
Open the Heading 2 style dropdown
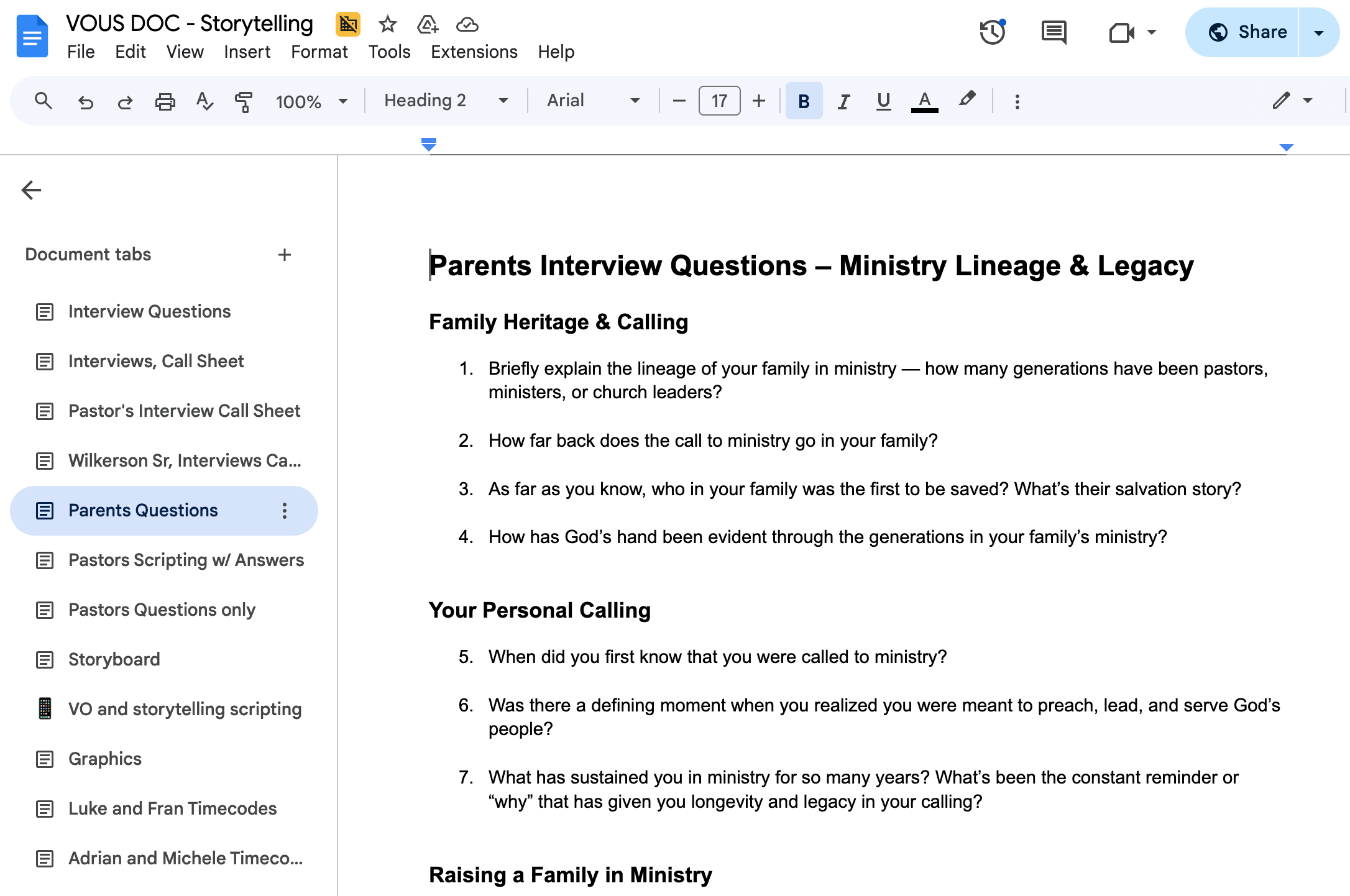446,101
